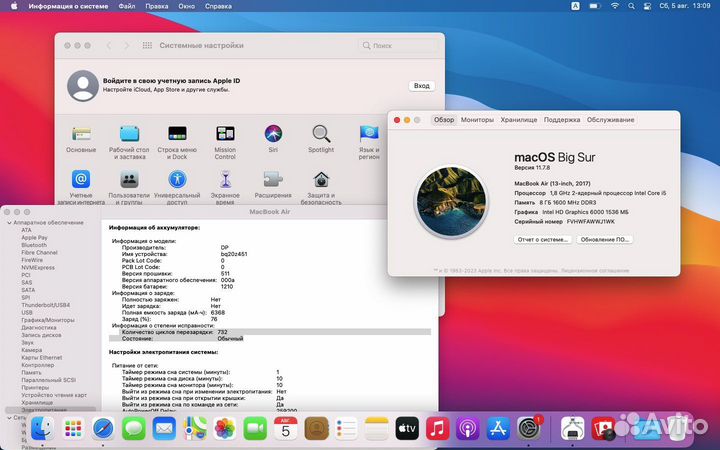Show all preferences via grid icon
The height and width of the screenshot is (450, 720).
click(147, 45)
